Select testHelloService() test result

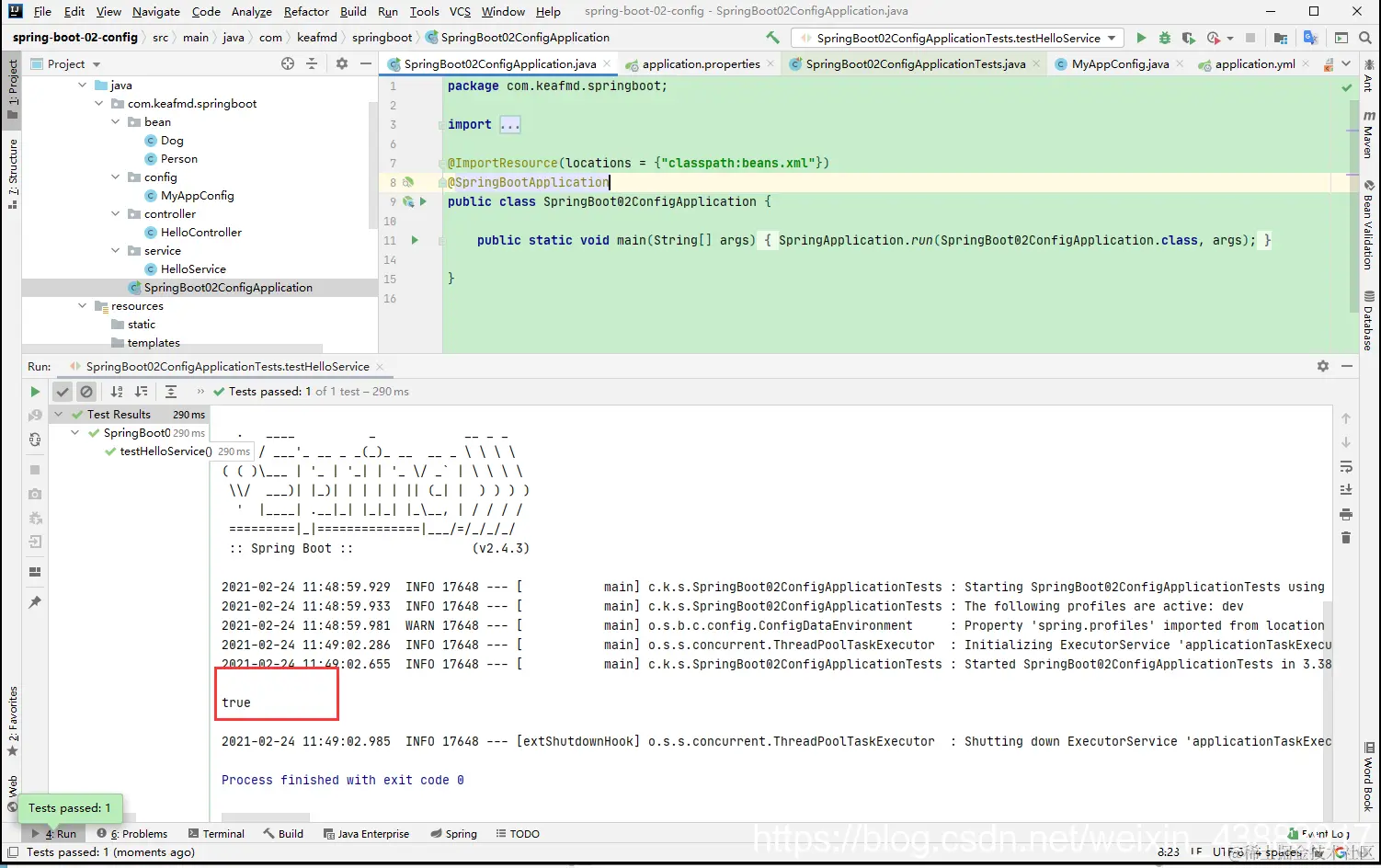pyautogui.click(x=165, y=451)
